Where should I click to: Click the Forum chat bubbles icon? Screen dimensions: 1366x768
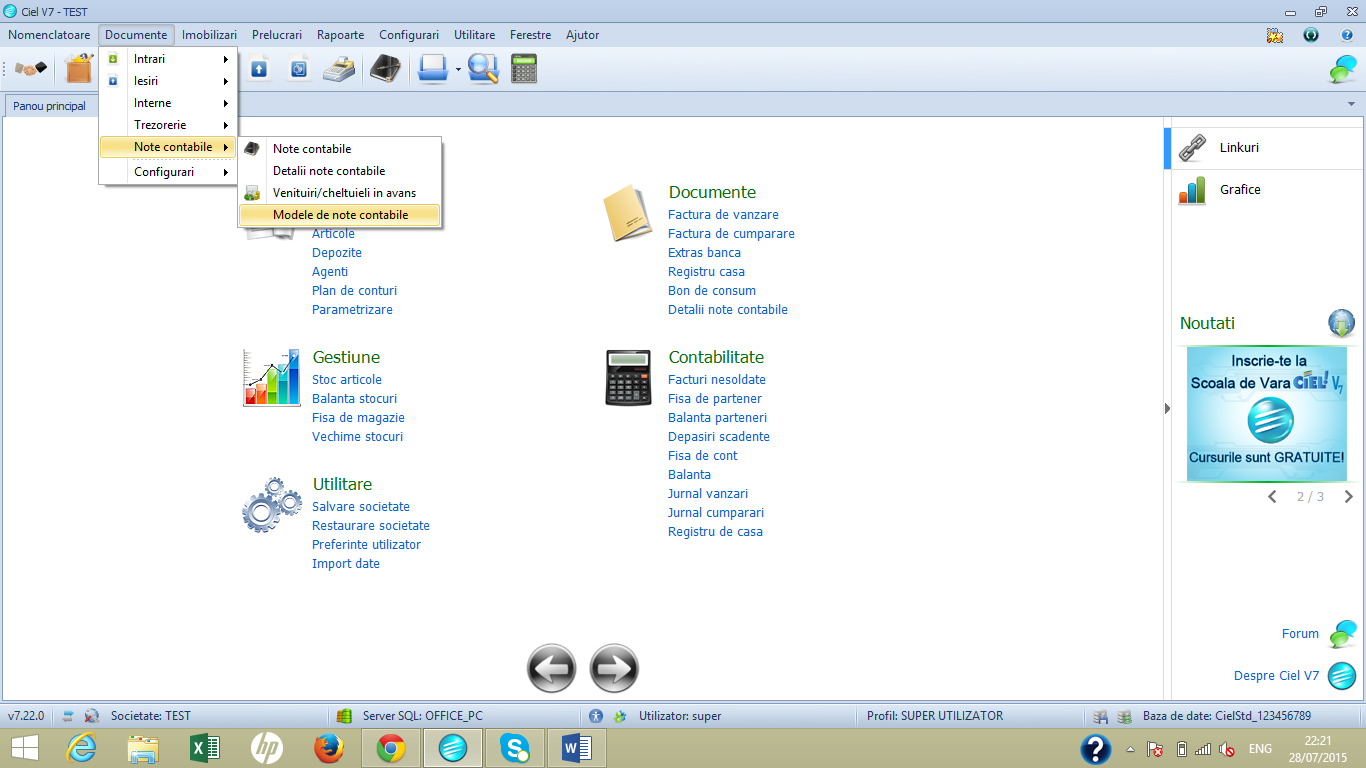tap(1342, 633)
